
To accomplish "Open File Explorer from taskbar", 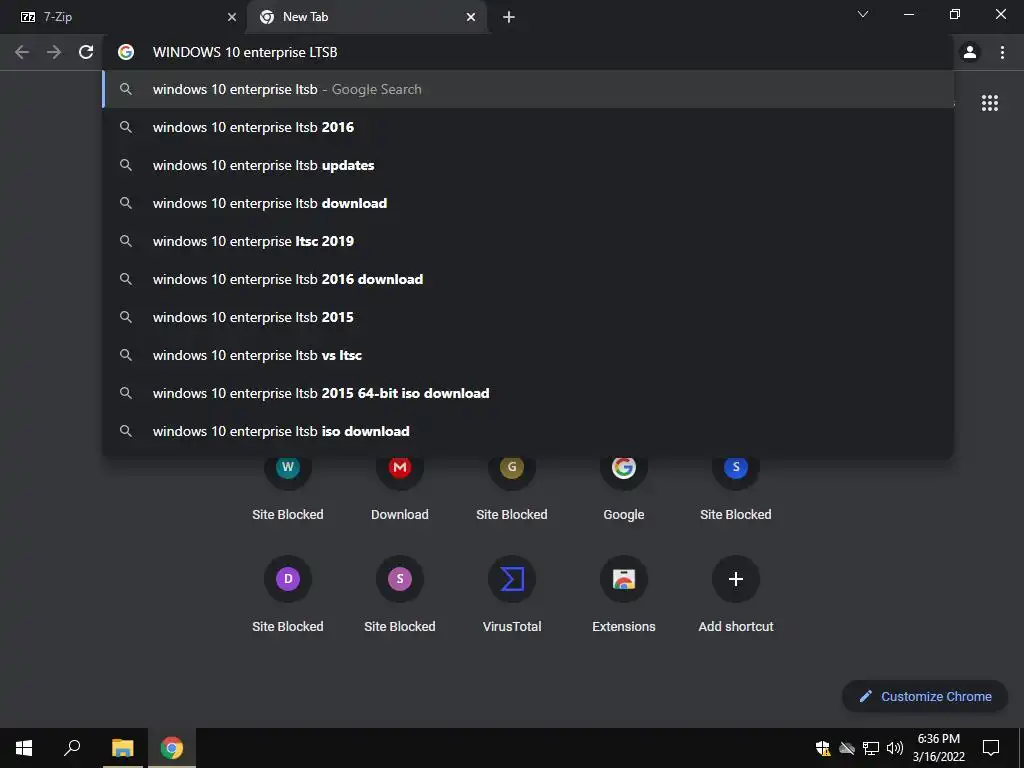I will click(x=122, y=748).
